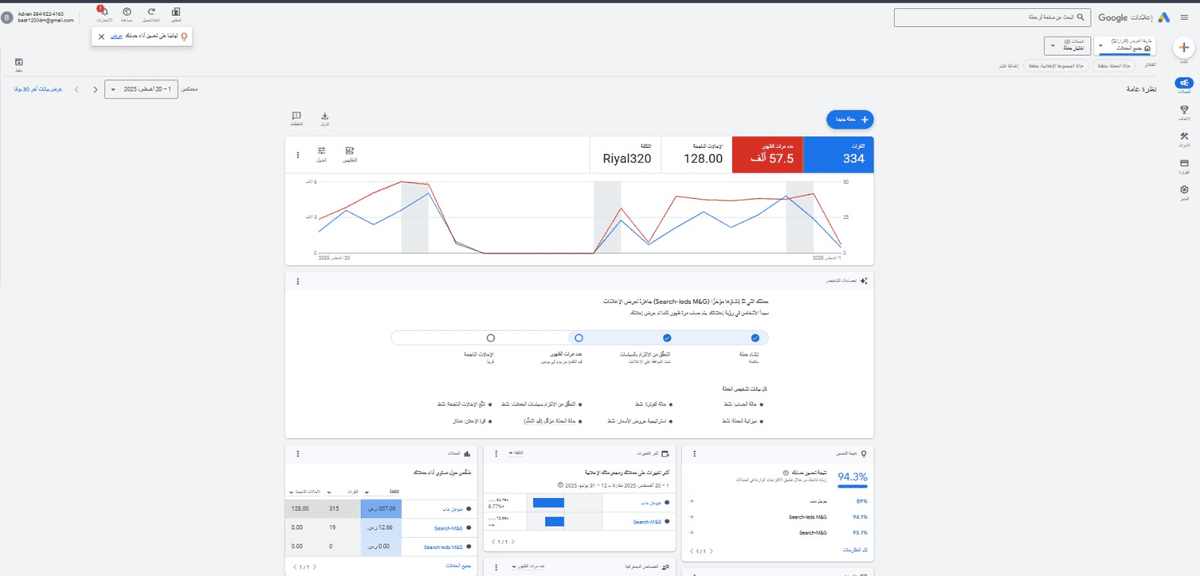Image resolution: width=1200 pixels, height=576 pixels.
Task: Download the performance chart data
Action: tap(325, 118)
